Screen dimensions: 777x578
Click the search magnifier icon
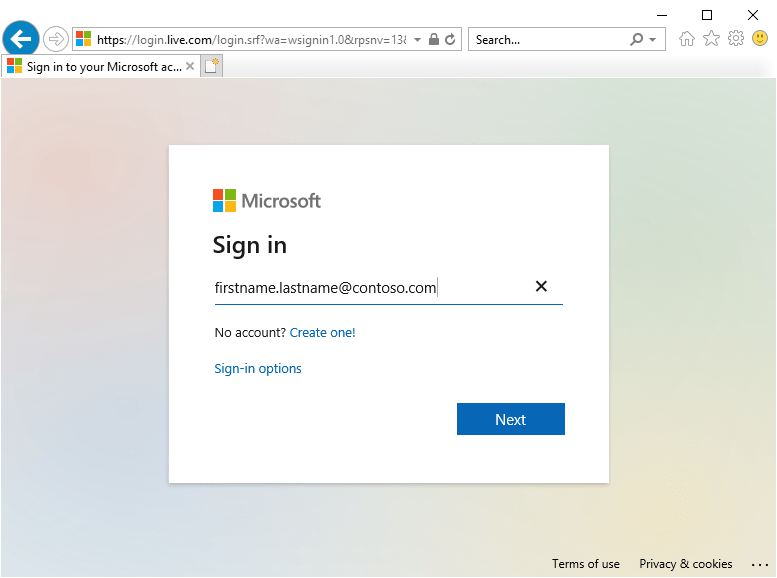pyautogui.click(x=636, y=39)
